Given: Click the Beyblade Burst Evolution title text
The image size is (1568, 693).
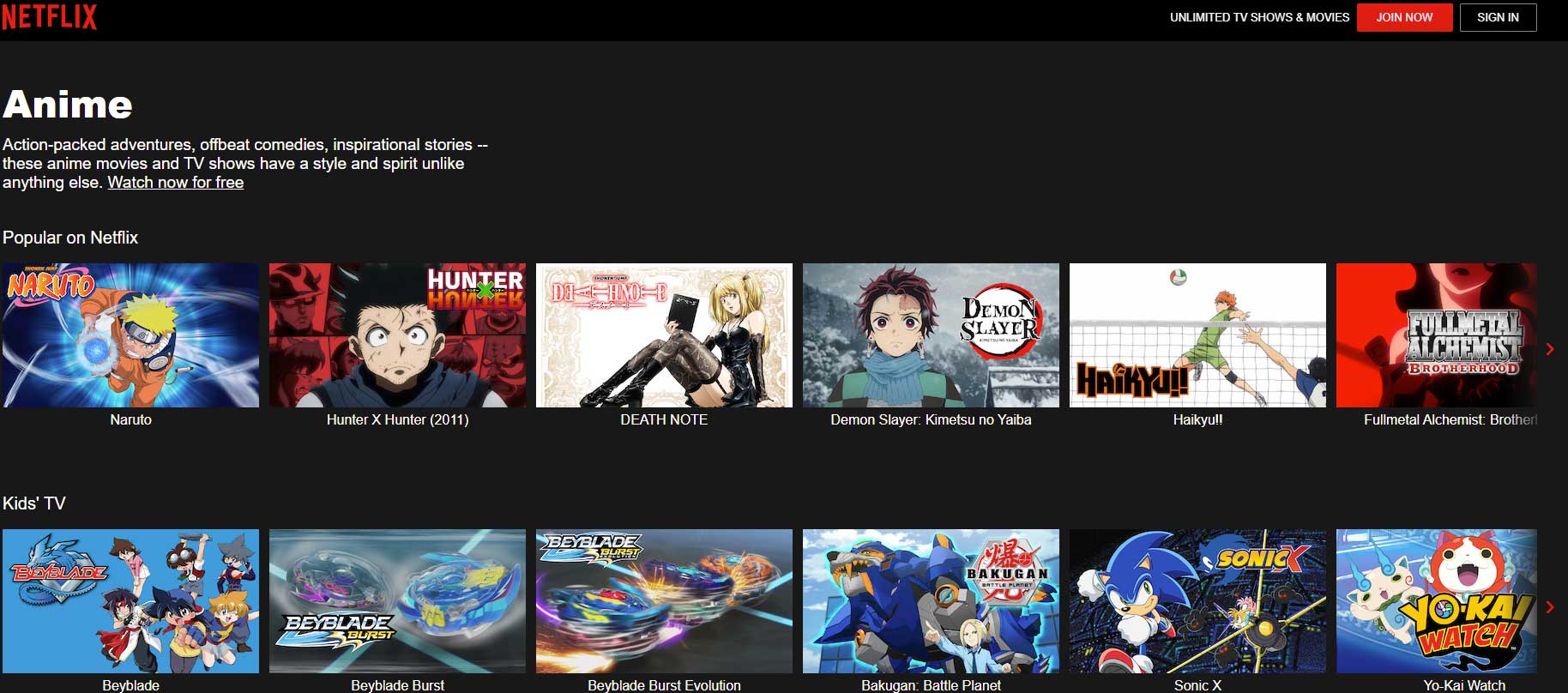Looking at the screenshot, I should pos(664,685).
